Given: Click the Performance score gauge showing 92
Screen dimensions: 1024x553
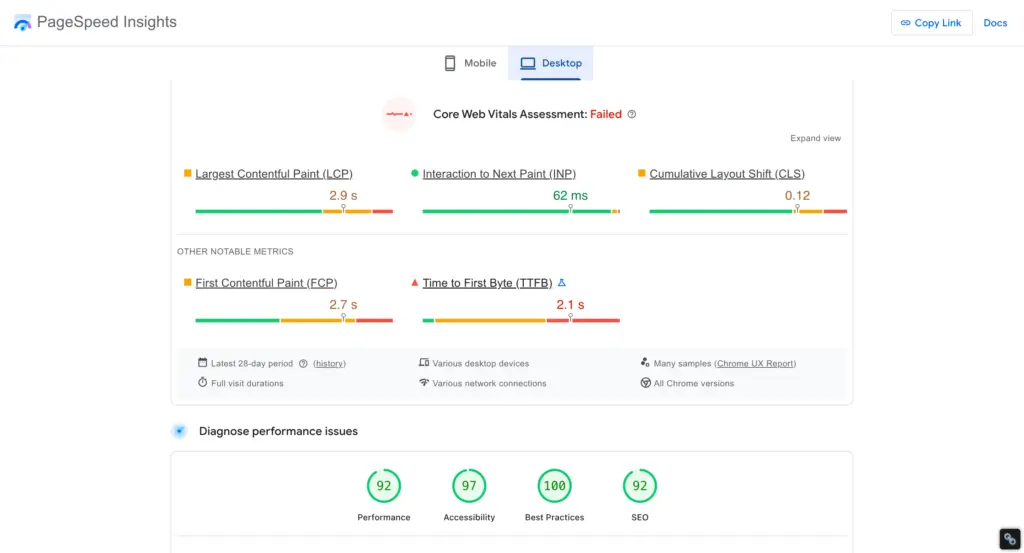Looking at the screenshot, I should click(x=384, y=486).
